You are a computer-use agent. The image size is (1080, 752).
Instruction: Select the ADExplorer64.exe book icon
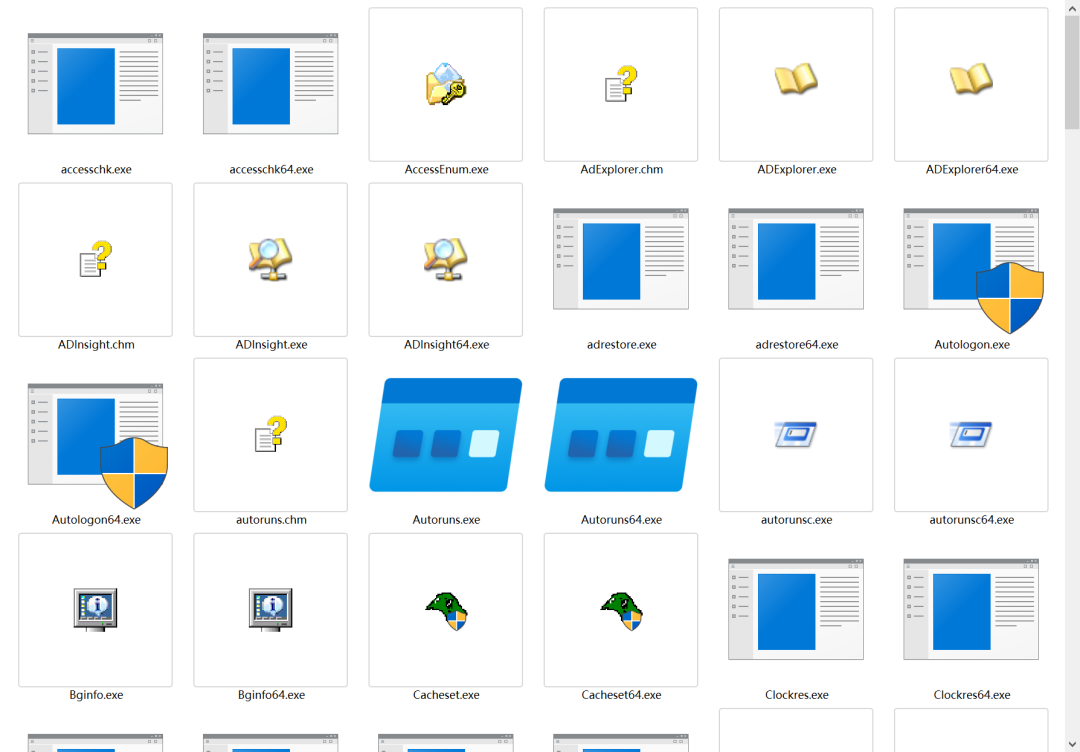(971, 80)
